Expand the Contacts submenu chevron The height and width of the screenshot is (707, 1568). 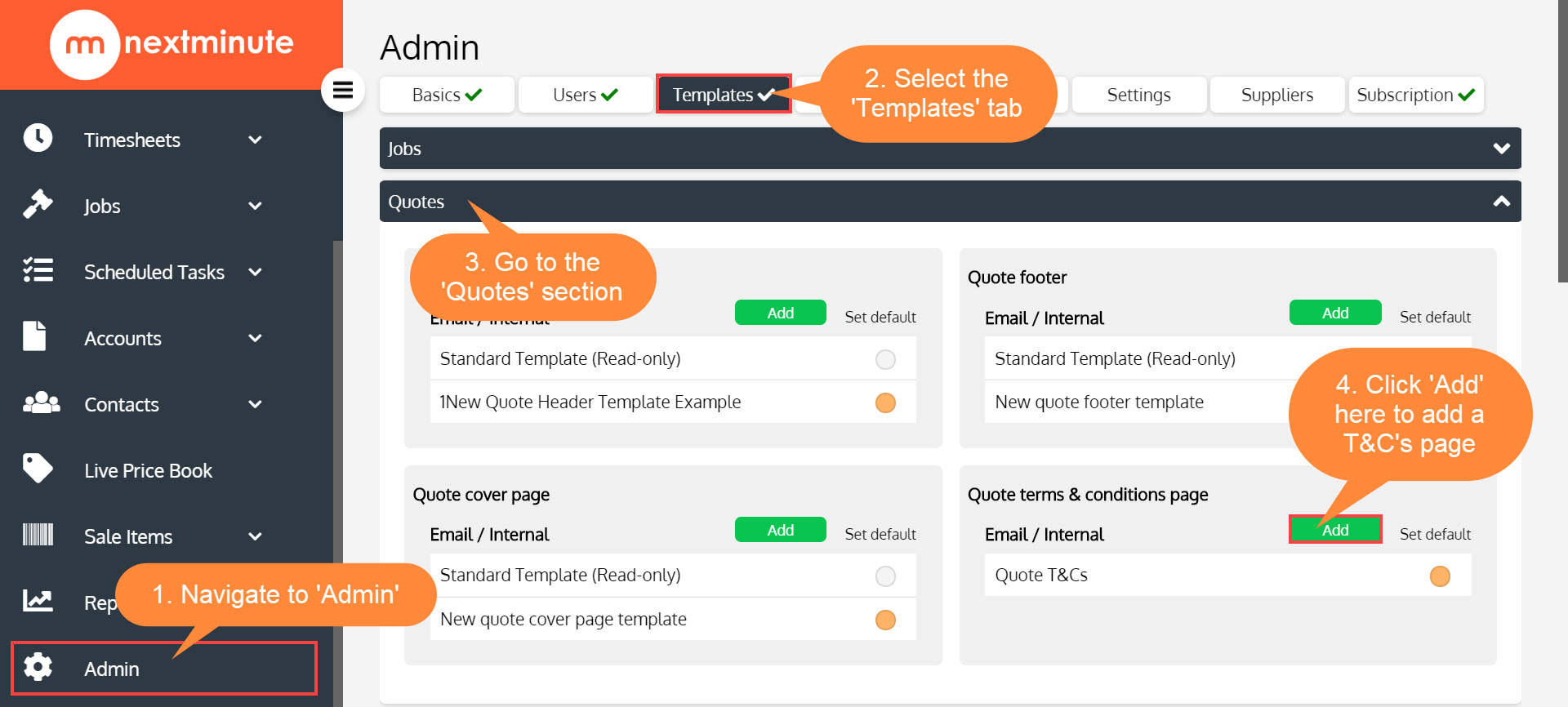(x=255, y=404)
